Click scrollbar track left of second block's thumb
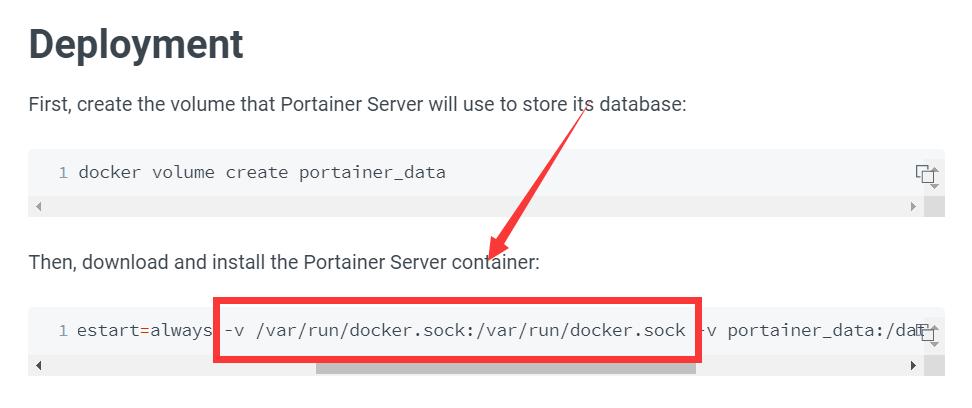Screen dimensions: 972x408 pyautogui.click(x=180, y=366)
